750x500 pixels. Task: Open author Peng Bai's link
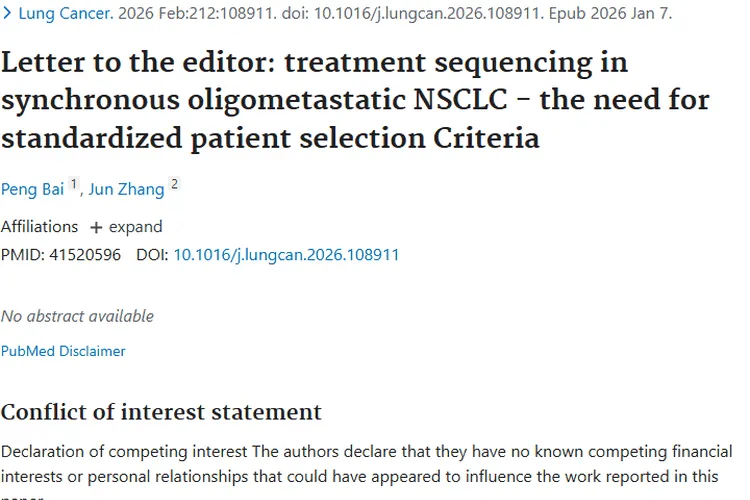(x=32, y=189)
